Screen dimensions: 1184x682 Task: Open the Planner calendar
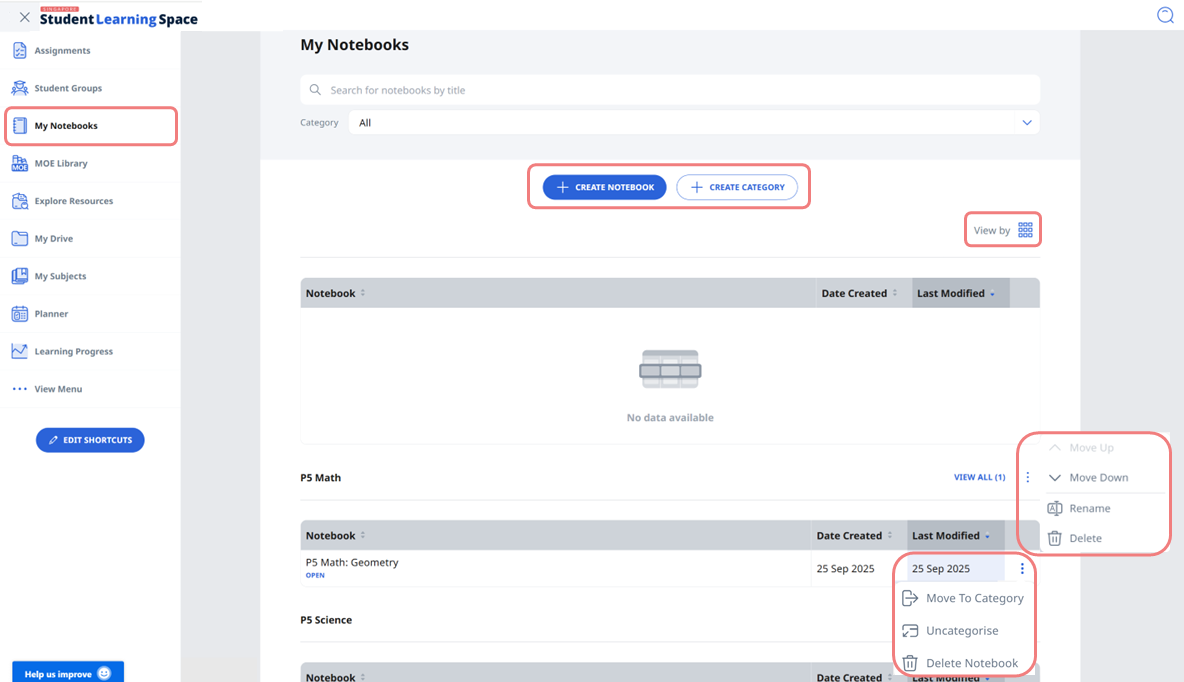click(51, 314)
